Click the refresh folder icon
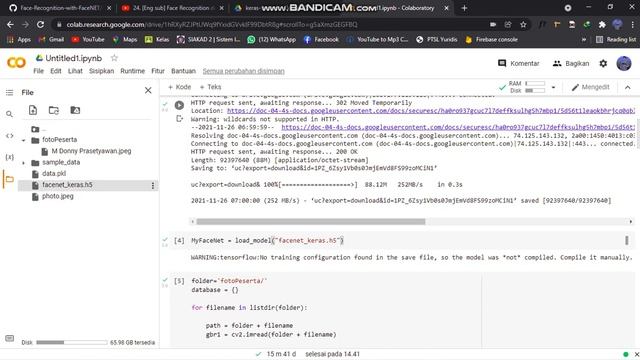This screenshot has height=360, width=640. coord(54,110)
